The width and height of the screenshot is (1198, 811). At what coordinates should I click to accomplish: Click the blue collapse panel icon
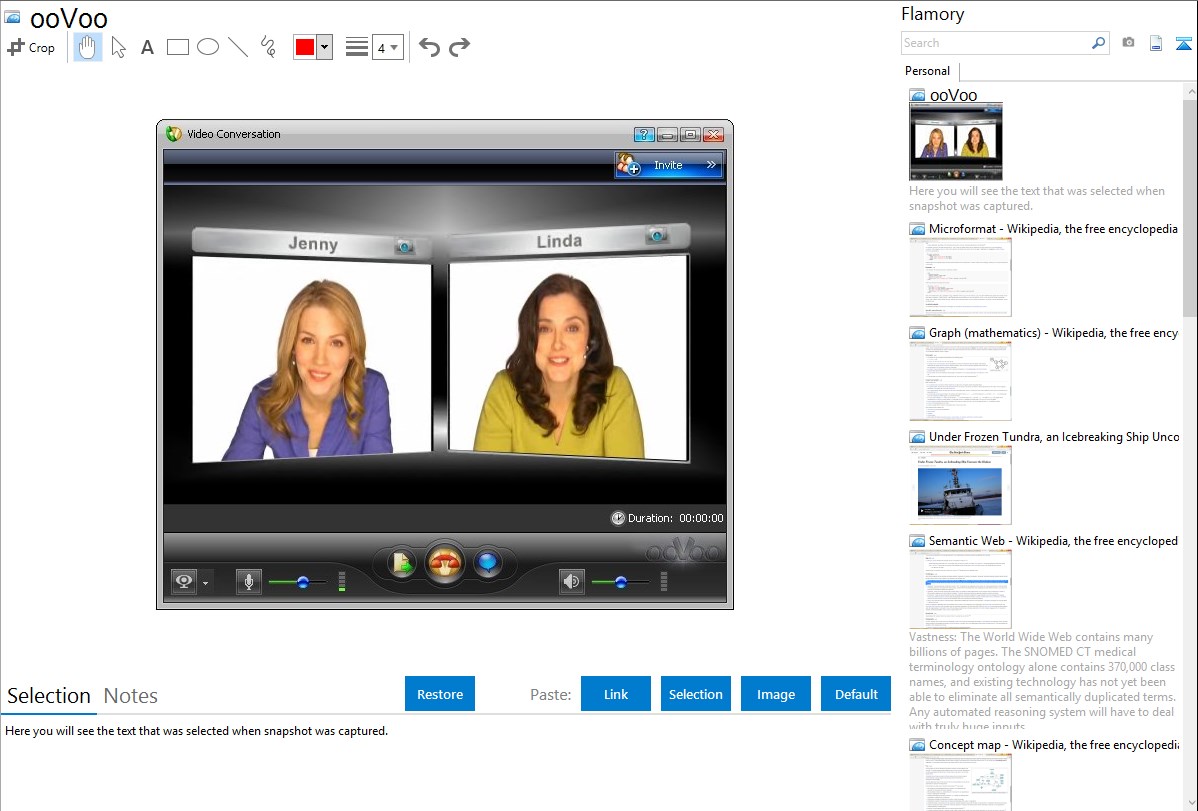tap(1183, 43)
